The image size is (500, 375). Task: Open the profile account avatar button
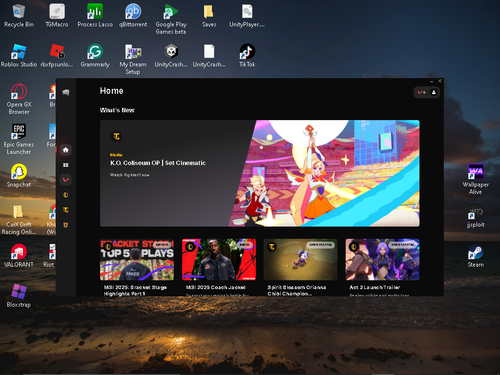[434, 92]
